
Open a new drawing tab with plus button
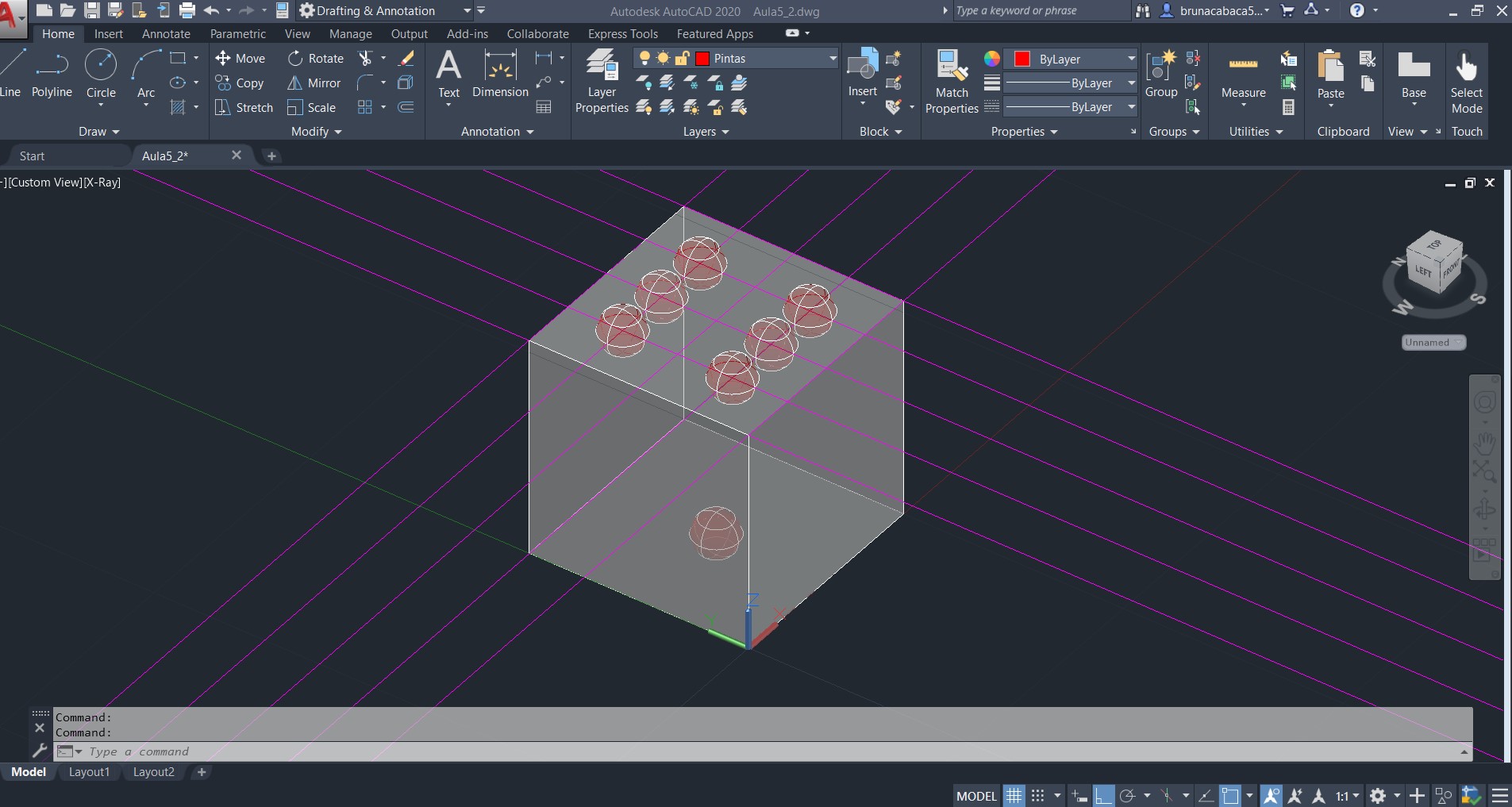271,156
